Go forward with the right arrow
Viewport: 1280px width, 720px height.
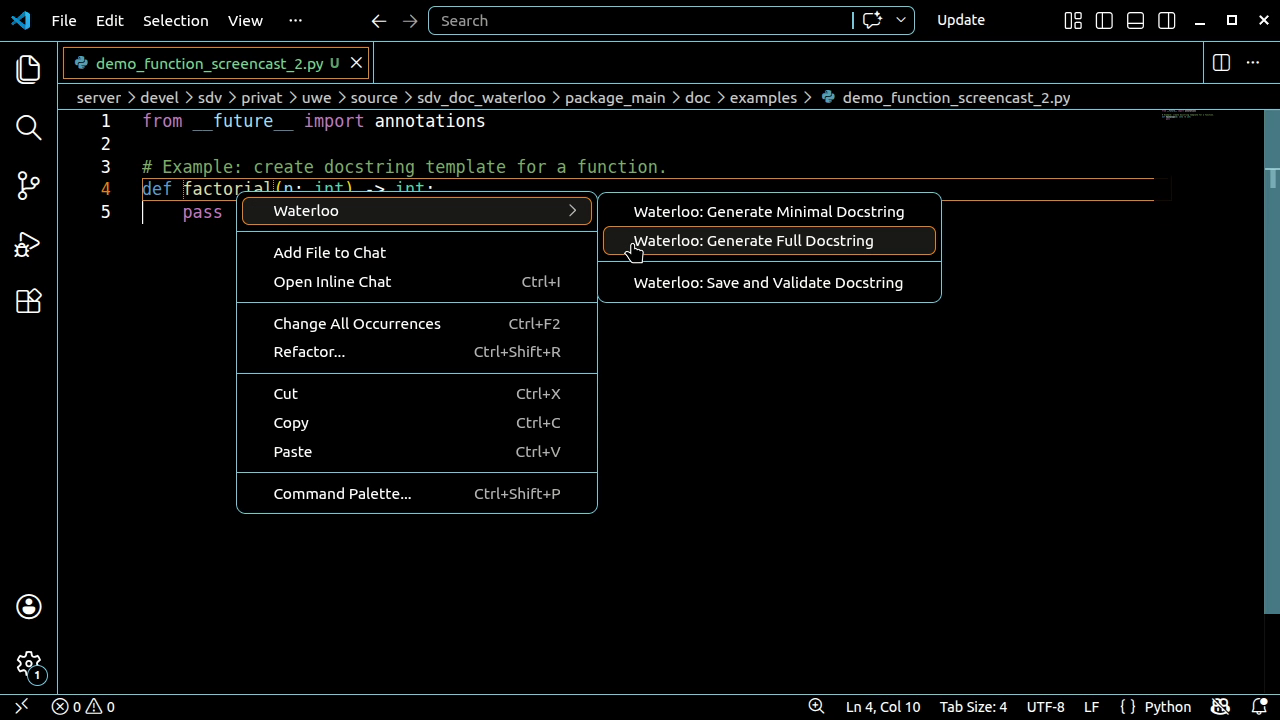(410, 20)
